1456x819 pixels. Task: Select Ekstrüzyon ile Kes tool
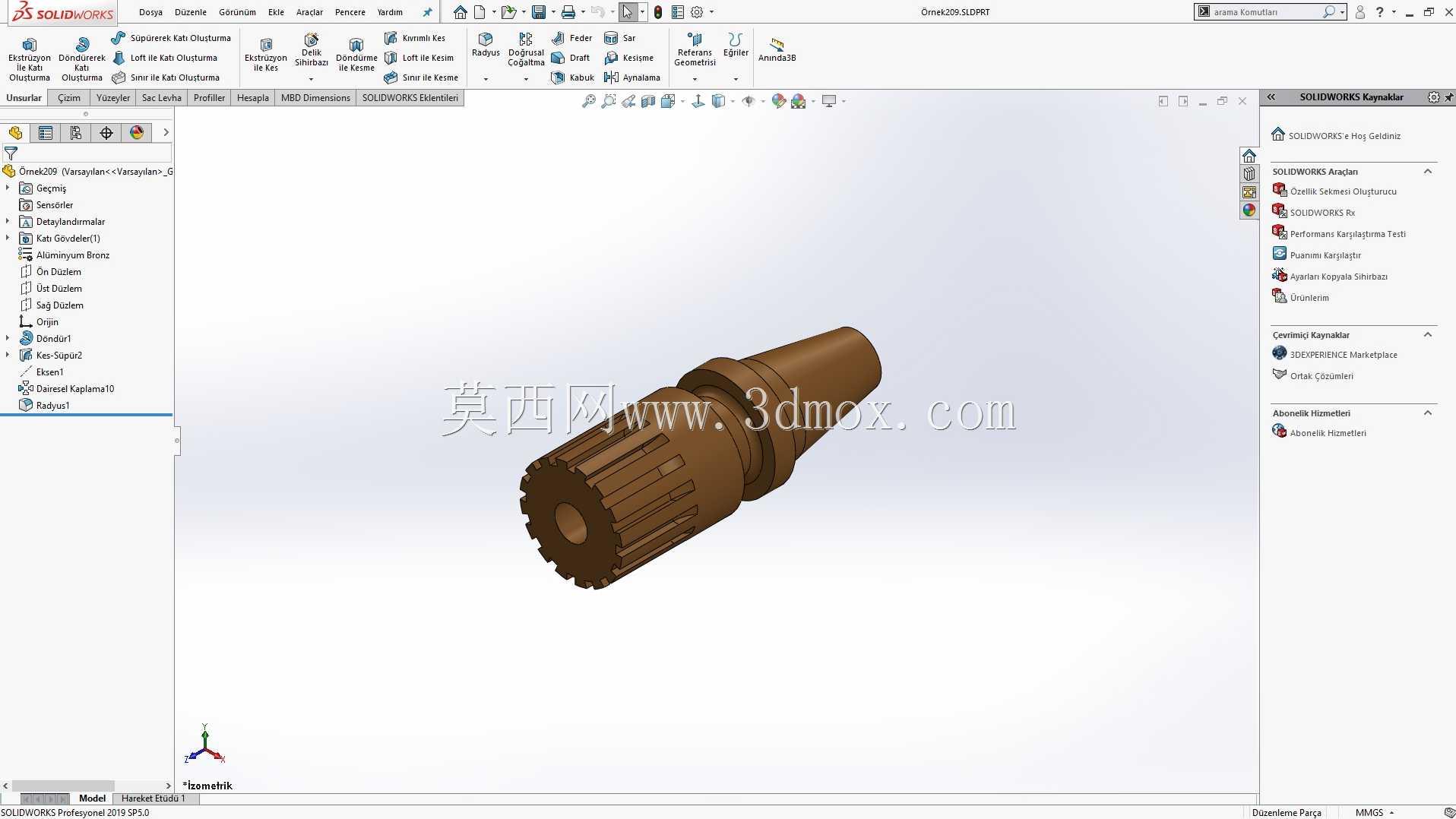(266, 55)
